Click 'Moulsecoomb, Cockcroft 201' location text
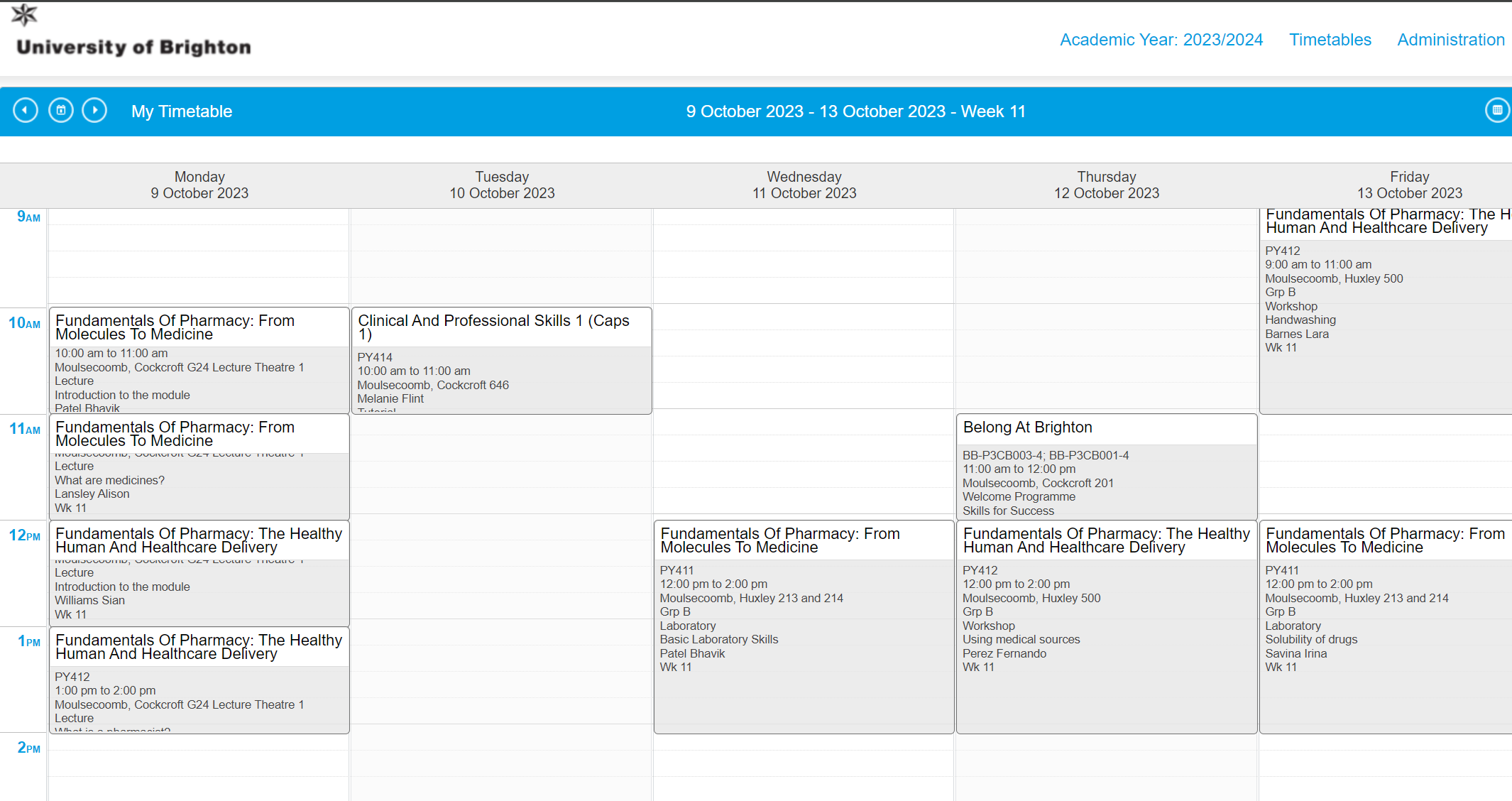Screen dimensions: 1512x801 click(x=1038, y=483)
